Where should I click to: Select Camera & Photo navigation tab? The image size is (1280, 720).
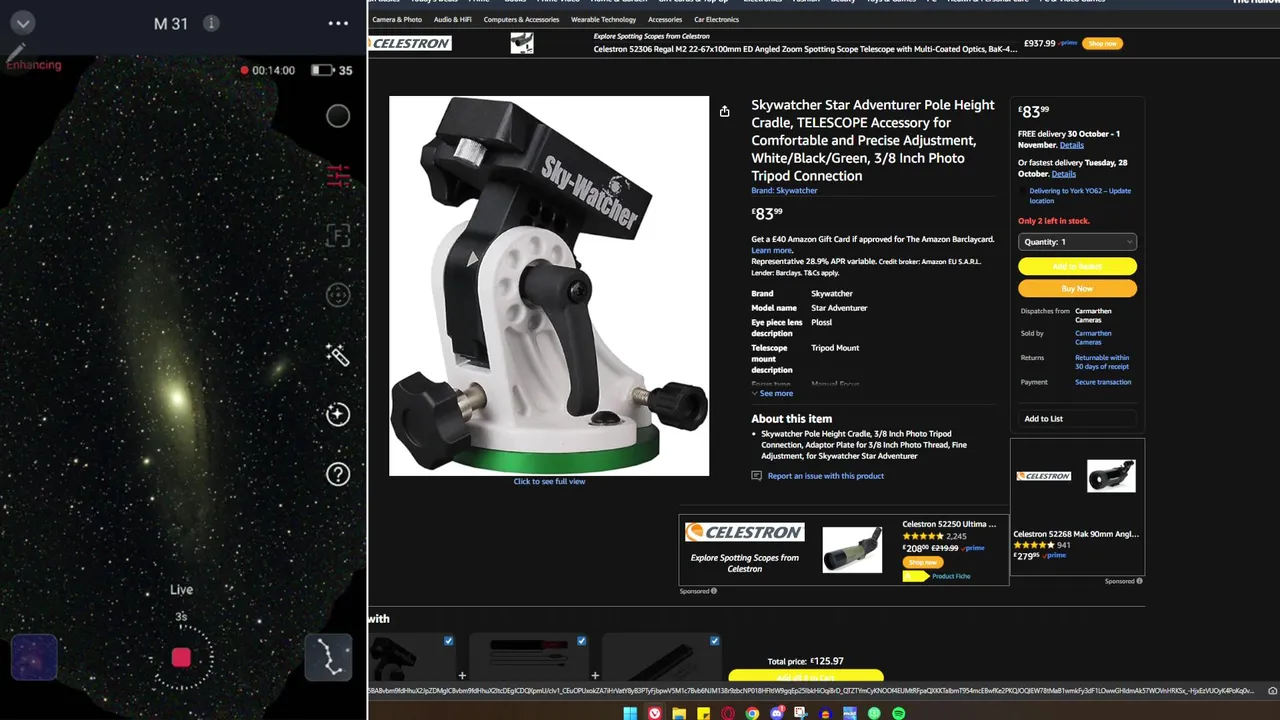tap(397, 19)
